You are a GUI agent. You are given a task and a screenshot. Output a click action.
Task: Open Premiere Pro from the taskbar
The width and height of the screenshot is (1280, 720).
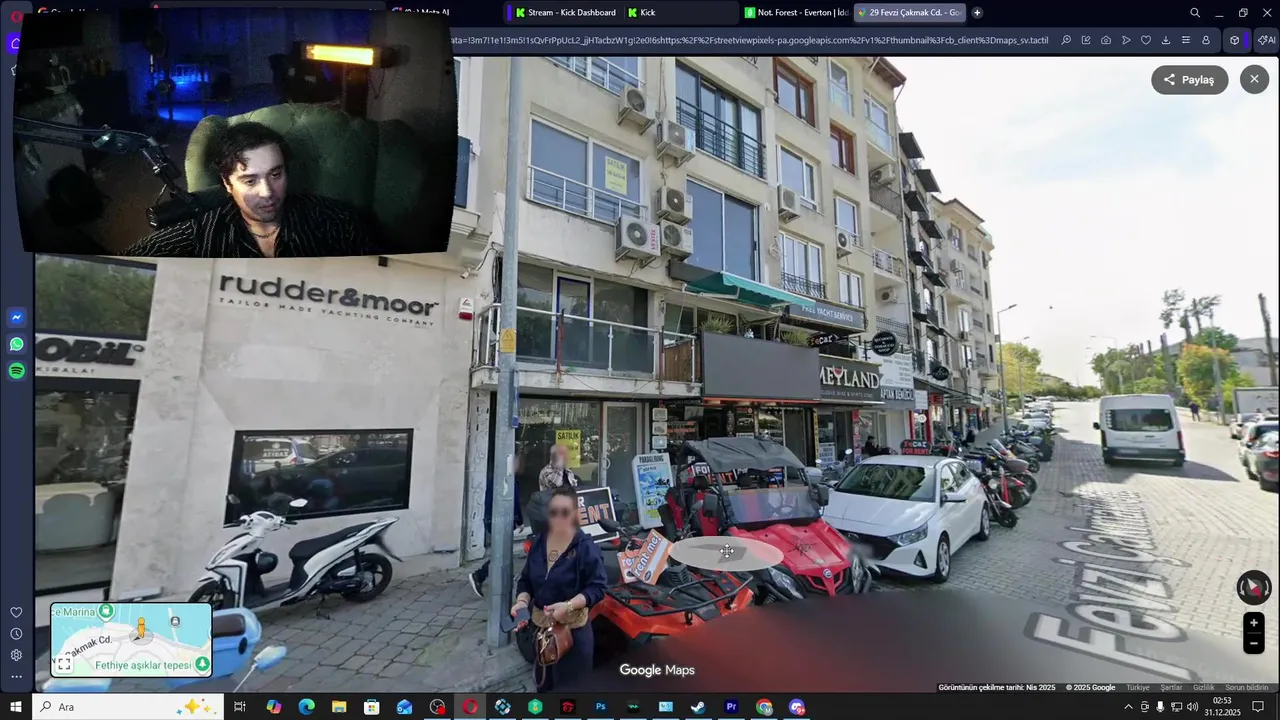coord(731,707)
